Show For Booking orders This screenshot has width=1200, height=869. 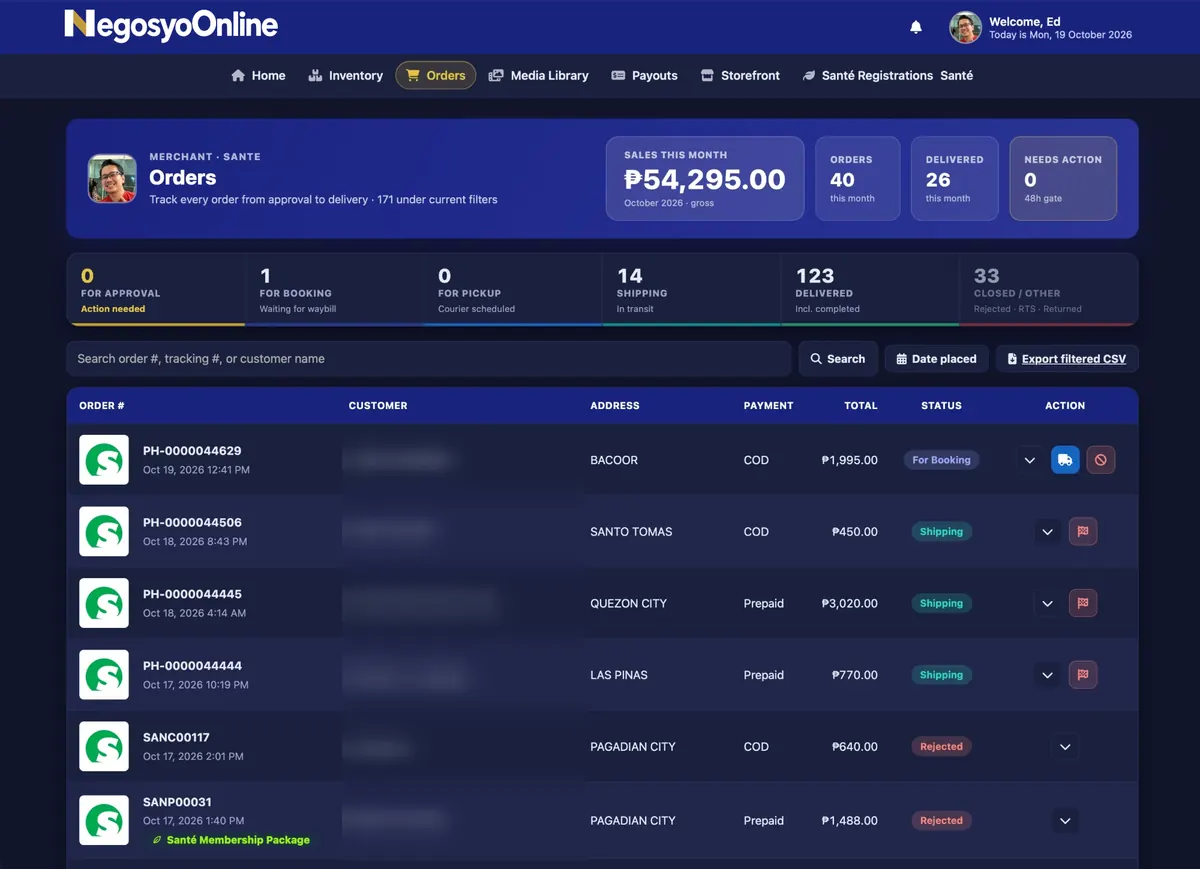click(334, 289)
